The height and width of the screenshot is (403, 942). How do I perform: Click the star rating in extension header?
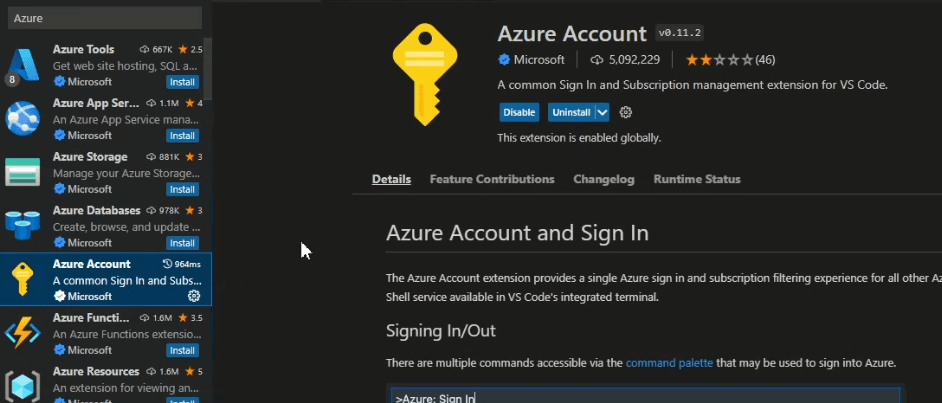click(719, 60)
